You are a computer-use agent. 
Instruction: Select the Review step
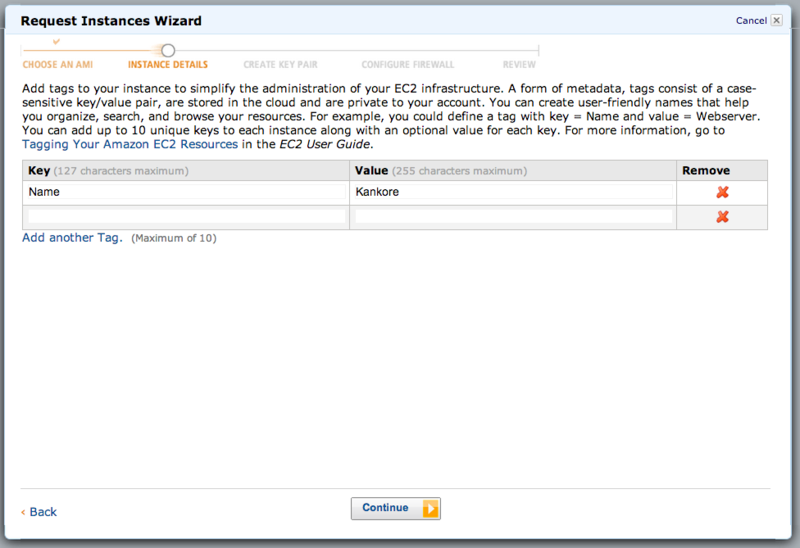(x=519, y=65)
